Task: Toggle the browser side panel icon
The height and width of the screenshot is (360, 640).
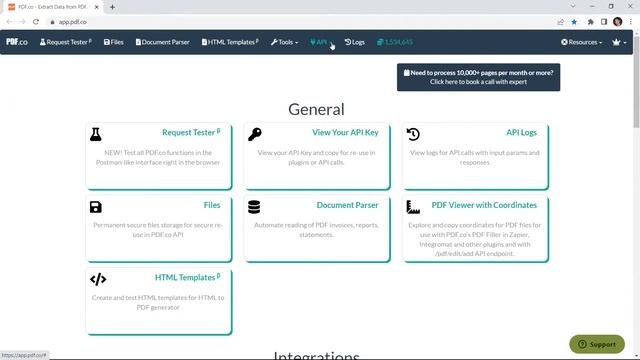Action: tap(604, 22)
